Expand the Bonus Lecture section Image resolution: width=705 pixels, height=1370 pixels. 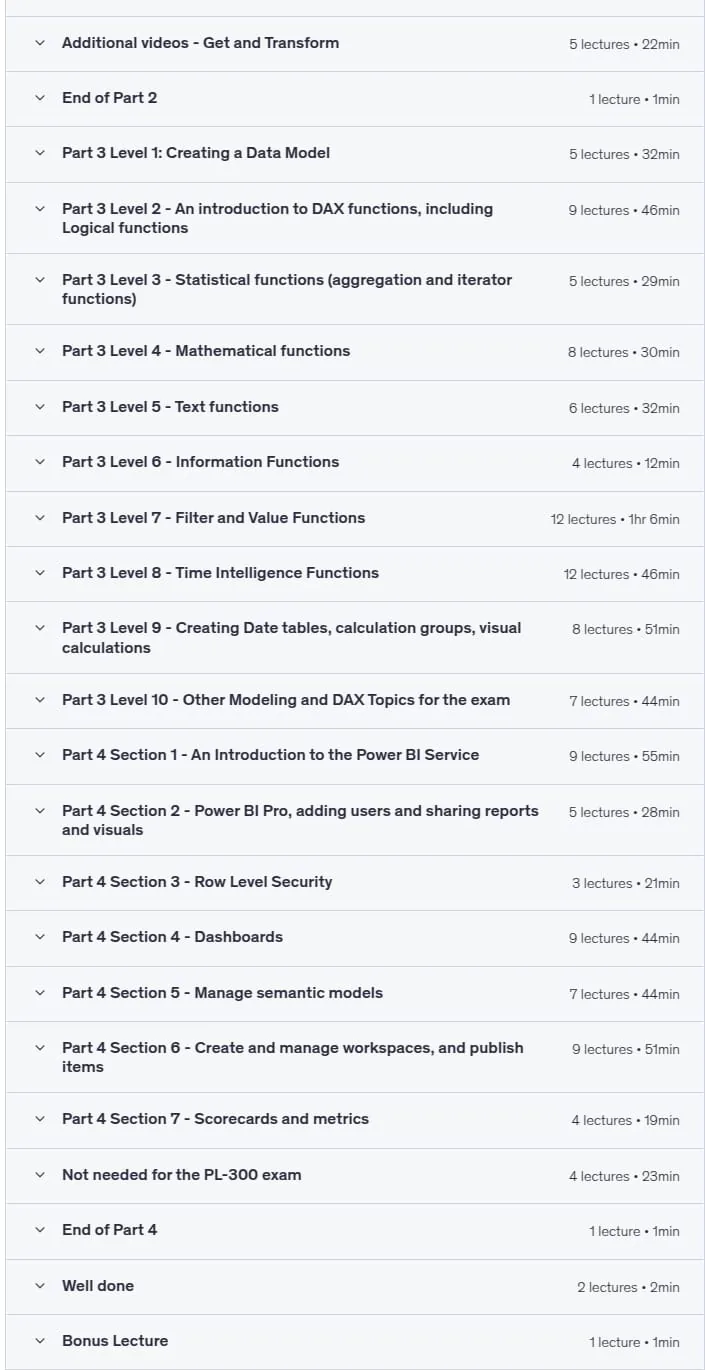click(355, 1342)
